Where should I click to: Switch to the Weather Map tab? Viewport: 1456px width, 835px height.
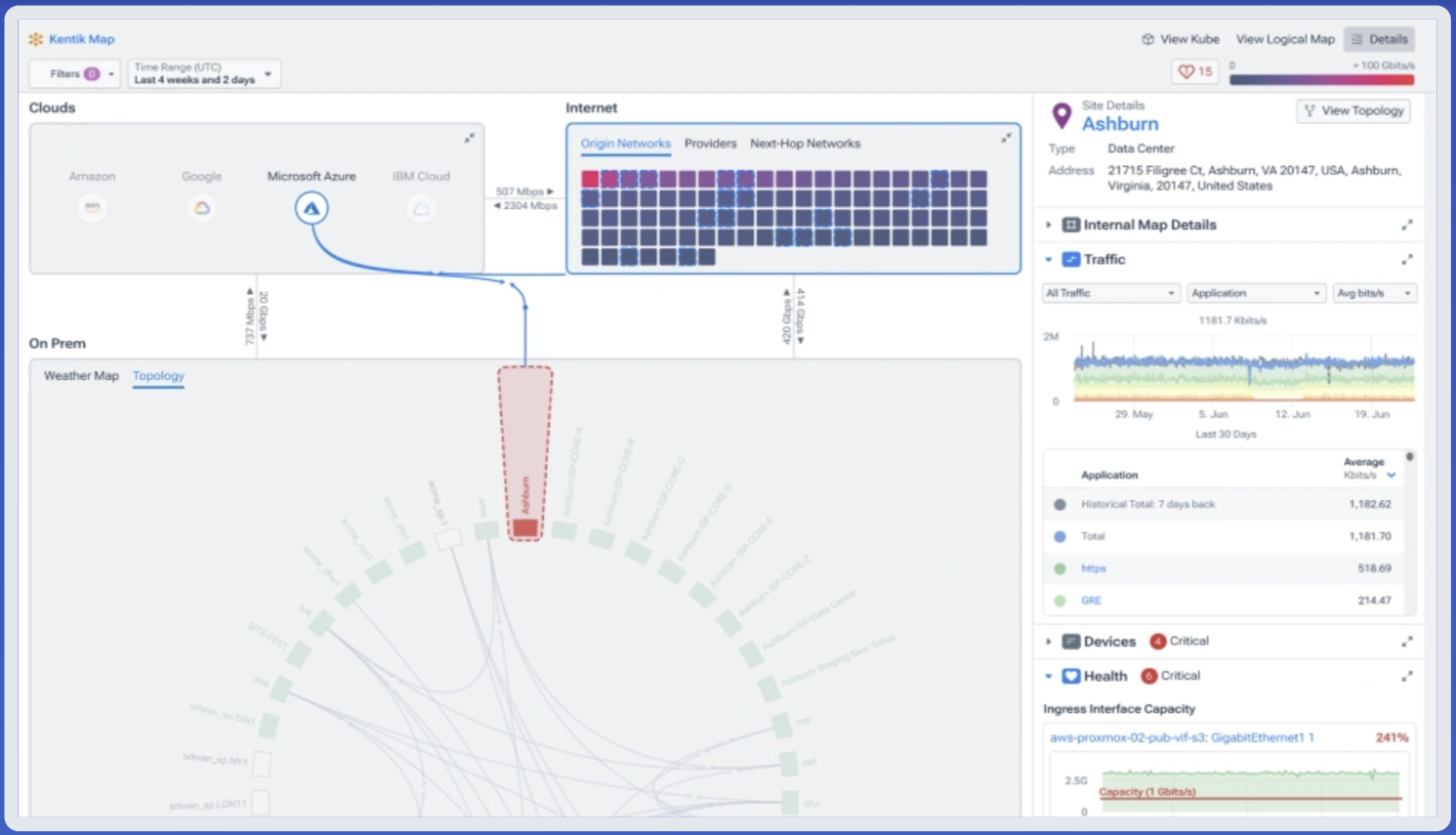tap(81, 376)
